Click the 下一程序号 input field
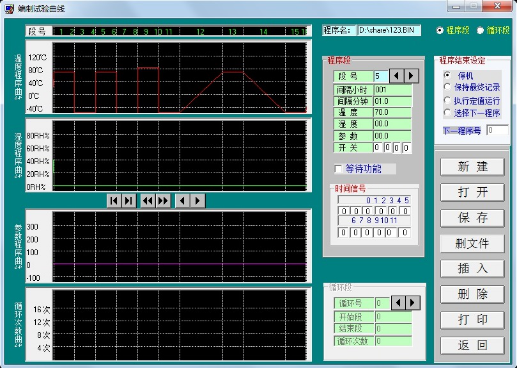Viewport: 517px width, 368px height. tap(497, 130)
